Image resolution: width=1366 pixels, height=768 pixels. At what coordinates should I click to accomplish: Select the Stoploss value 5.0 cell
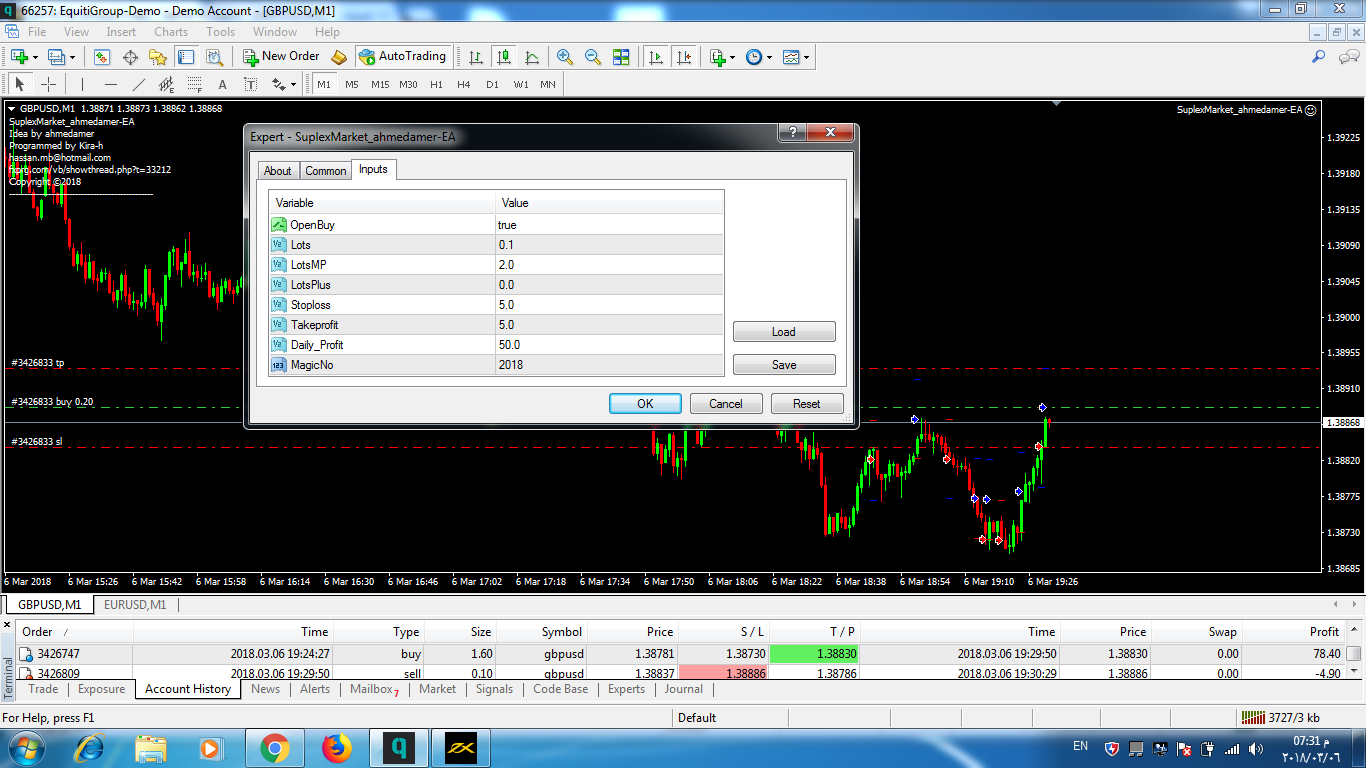[608, 305]
